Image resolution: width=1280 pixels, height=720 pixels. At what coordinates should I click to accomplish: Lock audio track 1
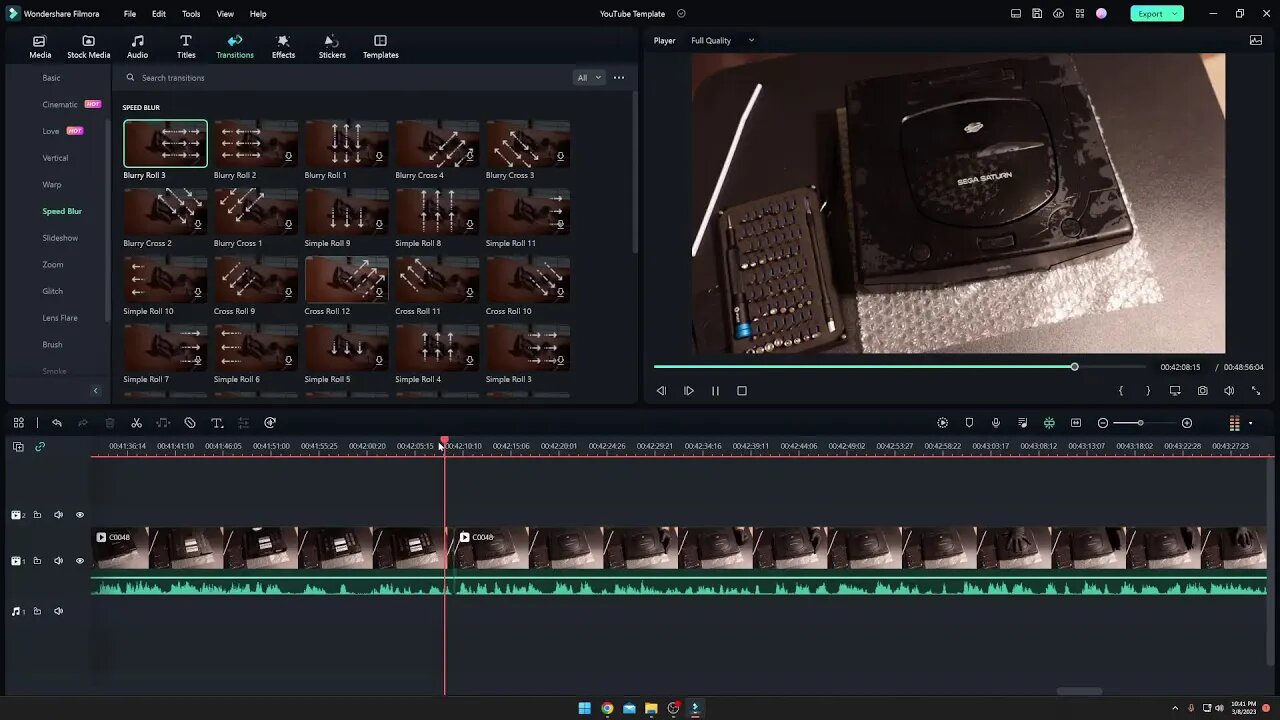(37, 611)
